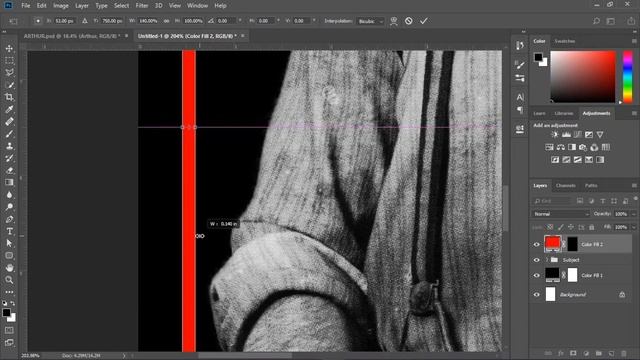Hide the Color Fill 2 layer
Screen dimensions: 640x360
click(x=536, y=244)
